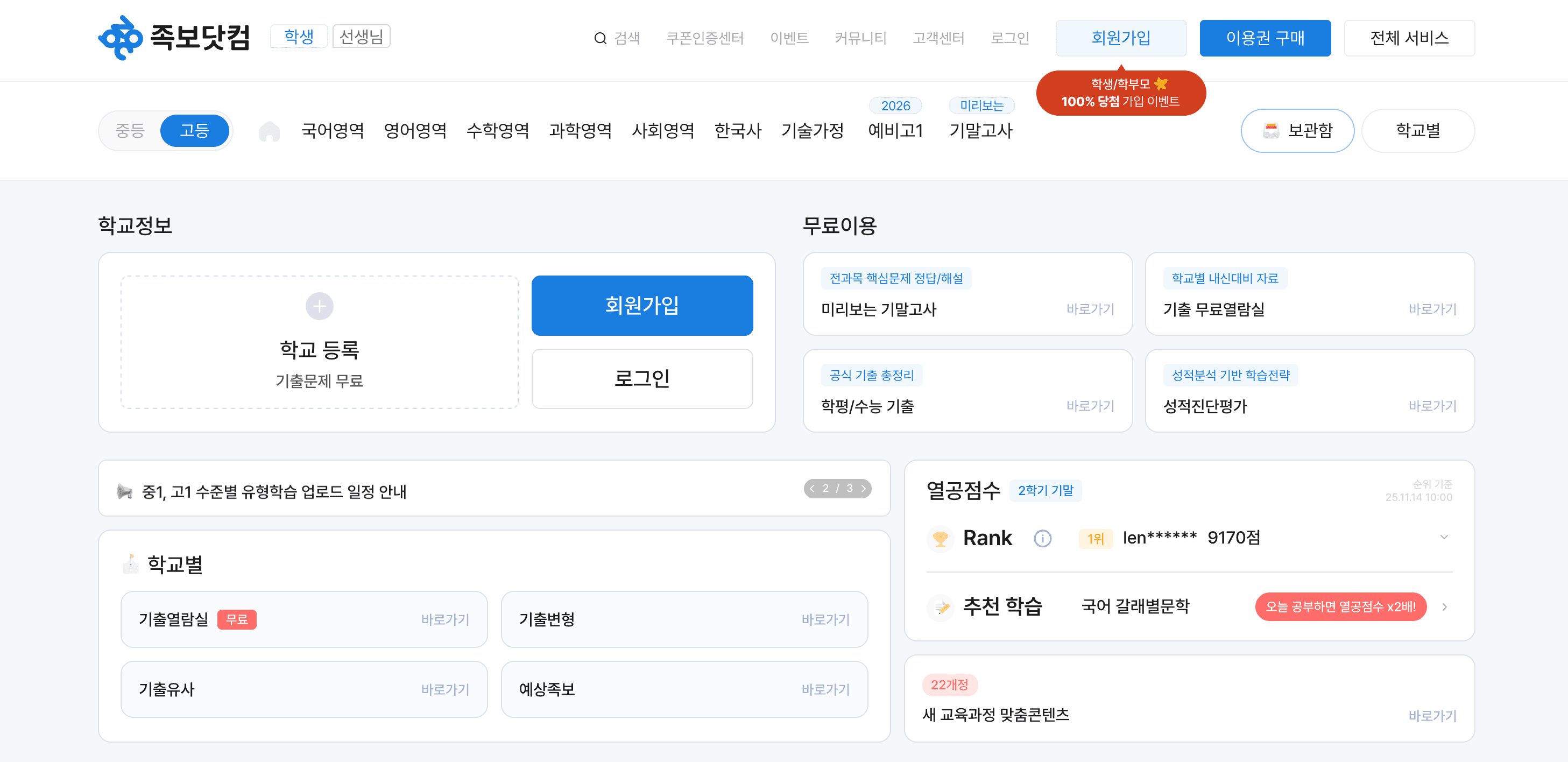Open 기출 무료열람실 card
1568x762 pixels.
click(x=1309, y=294)
